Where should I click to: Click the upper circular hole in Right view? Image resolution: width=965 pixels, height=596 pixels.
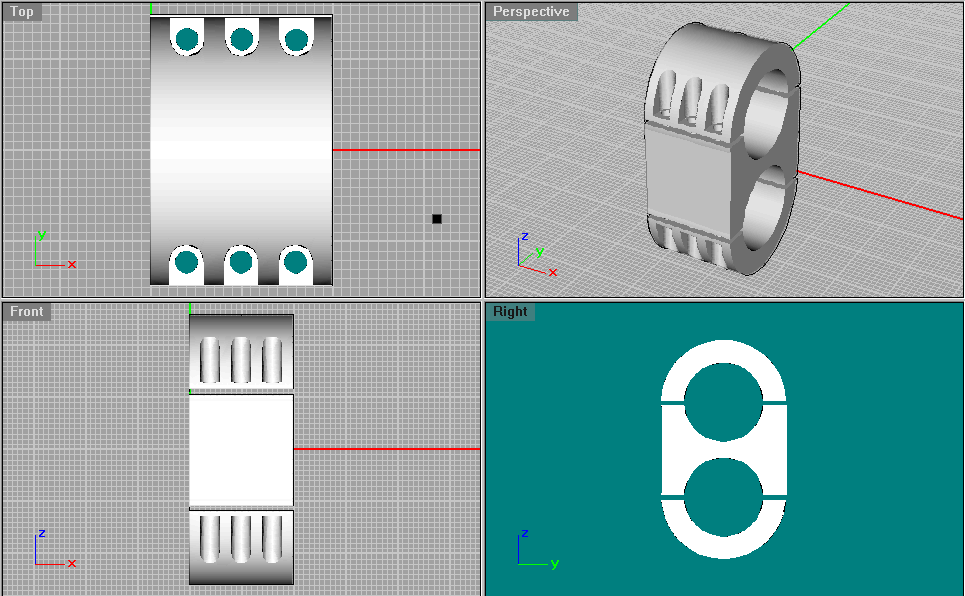724,402
